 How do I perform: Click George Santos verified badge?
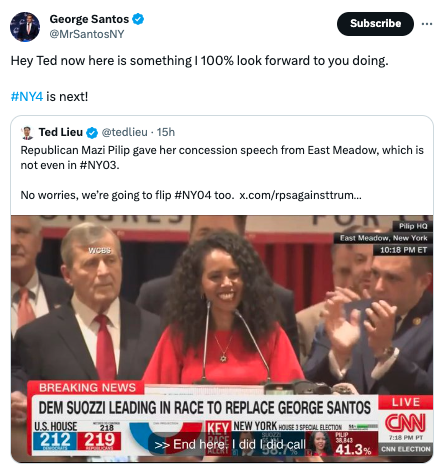coord(138,19)
